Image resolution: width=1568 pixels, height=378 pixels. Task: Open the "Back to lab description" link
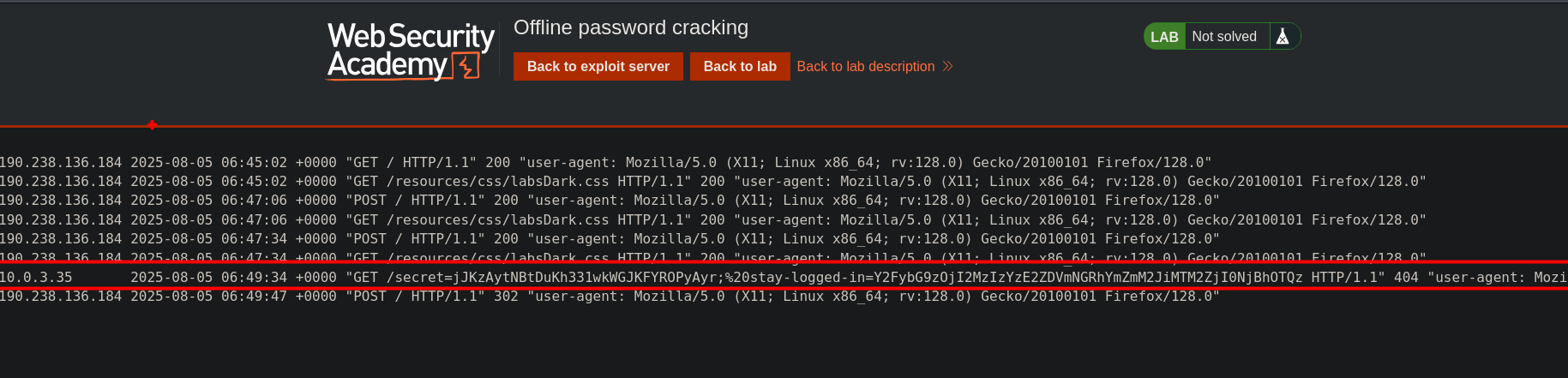coord(866,66)
